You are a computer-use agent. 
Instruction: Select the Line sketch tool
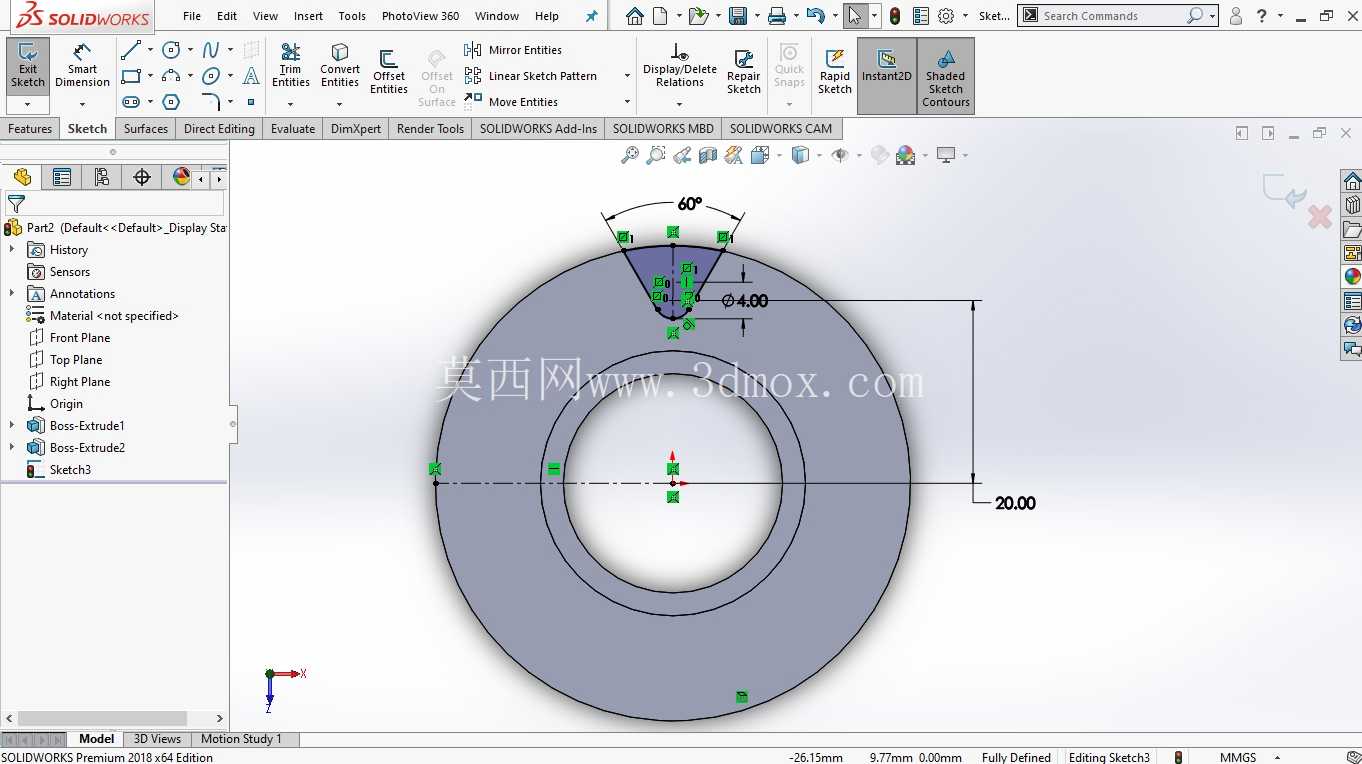point(130,50)
